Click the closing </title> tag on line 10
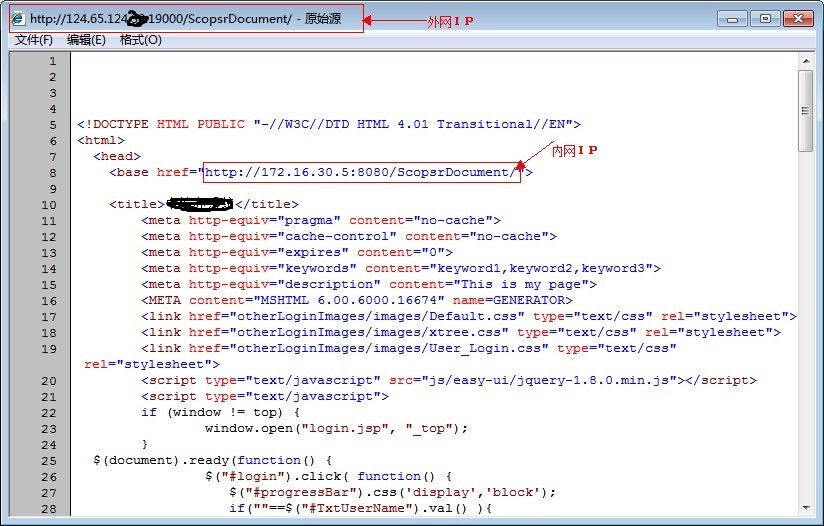Image resolution: width=824 pixels, height=526 pixels. coord(267,204)
